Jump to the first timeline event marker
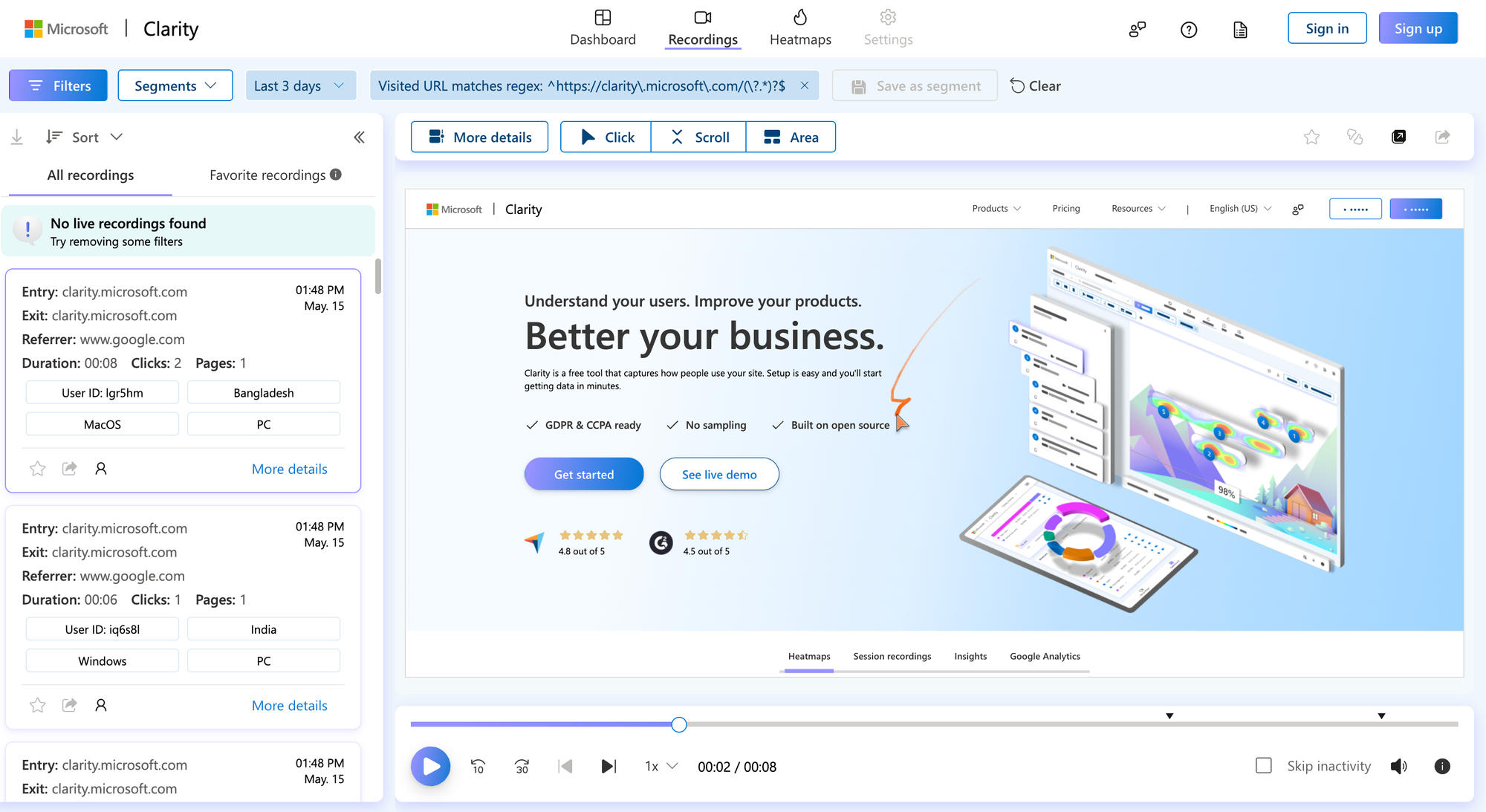1486x812 pixels. pyautogui.click(x=1169, y=716)
